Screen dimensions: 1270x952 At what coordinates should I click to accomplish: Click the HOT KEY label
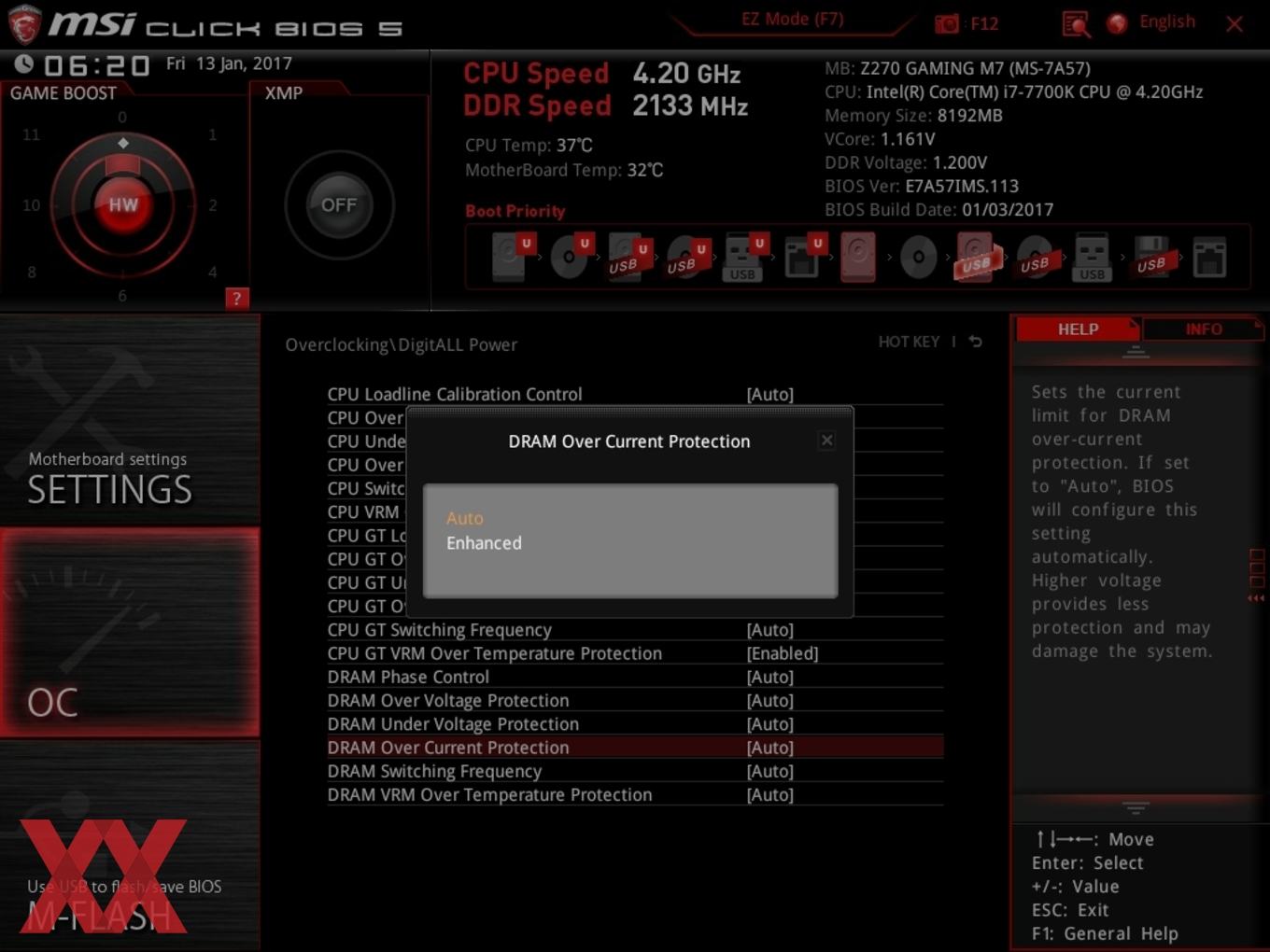pyautogui.click(x=909, y=342)
